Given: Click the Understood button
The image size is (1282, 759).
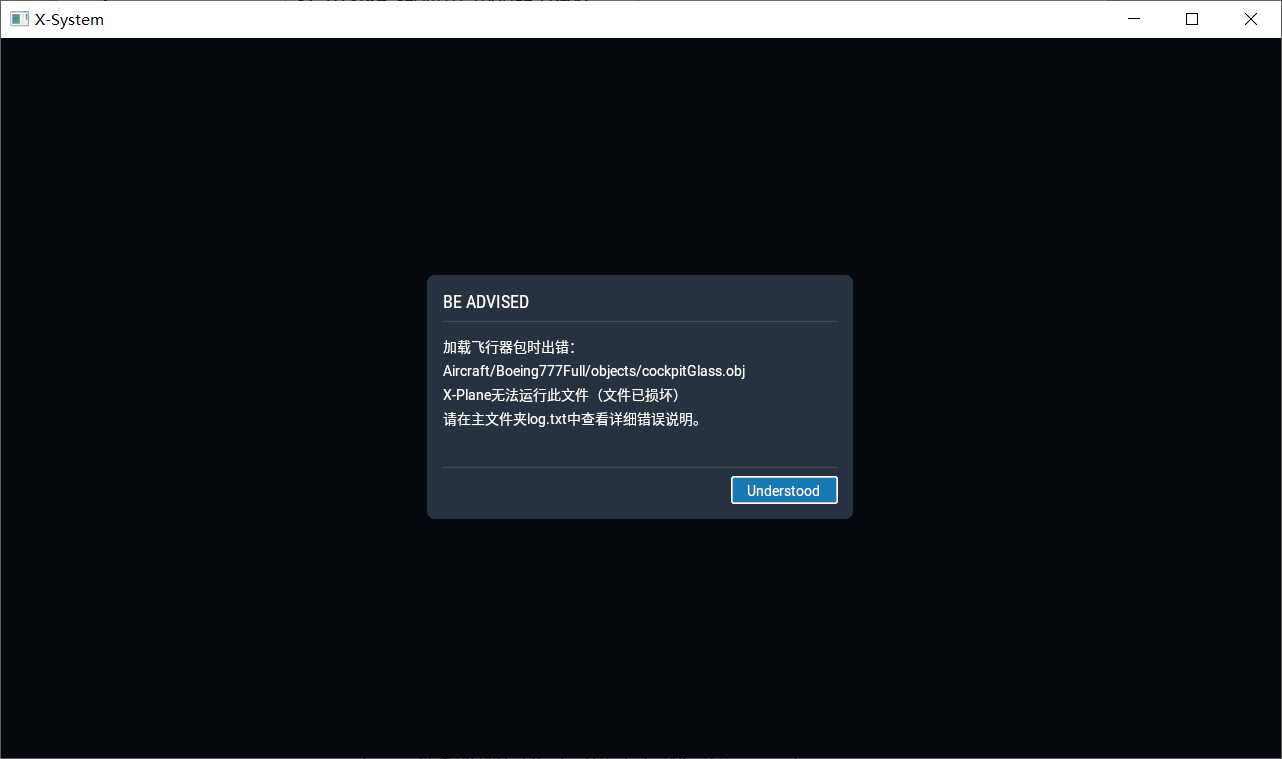Looking at the screenshot, I should coord(784,490).
